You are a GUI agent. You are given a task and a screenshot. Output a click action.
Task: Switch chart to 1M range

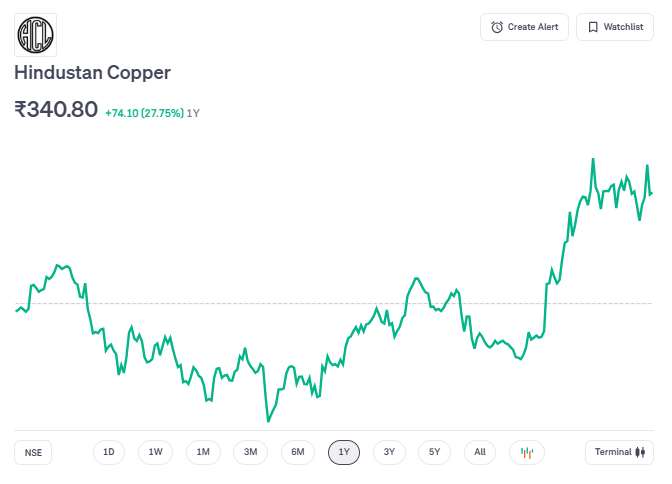[203, 452]
